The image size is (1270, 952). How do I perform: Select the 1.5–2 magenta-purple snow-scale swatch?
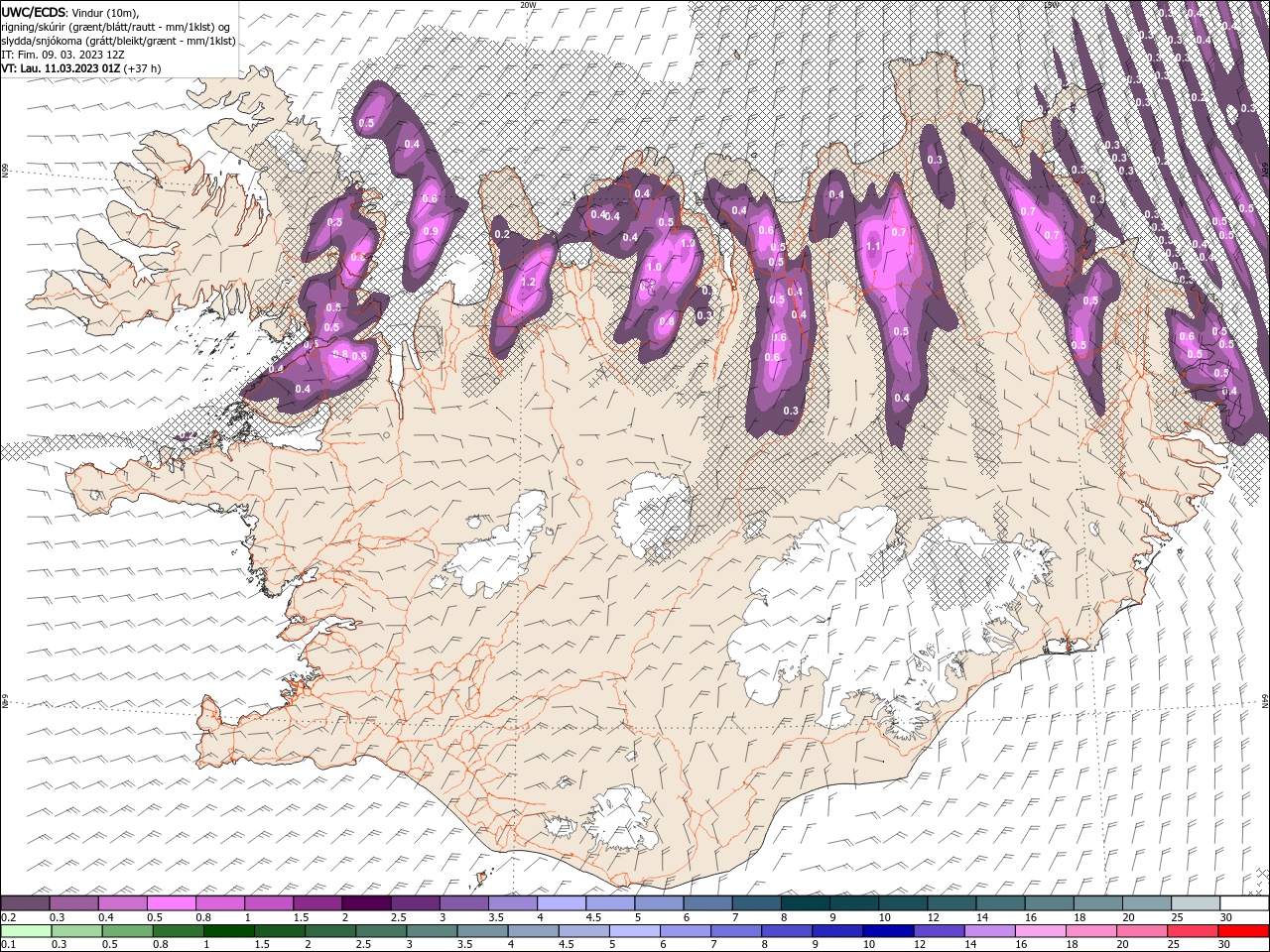(x=317, y=903)
